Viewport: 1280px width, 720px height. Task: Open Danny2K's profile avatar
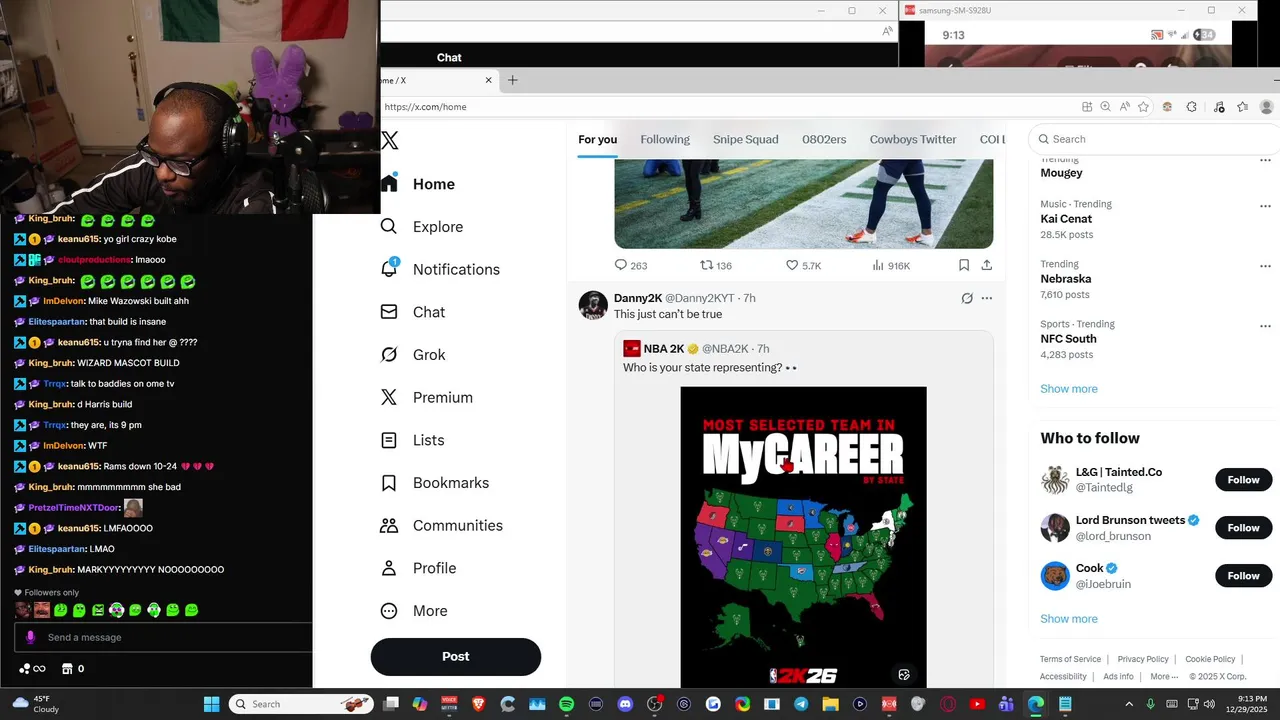(x=593, y=305)
